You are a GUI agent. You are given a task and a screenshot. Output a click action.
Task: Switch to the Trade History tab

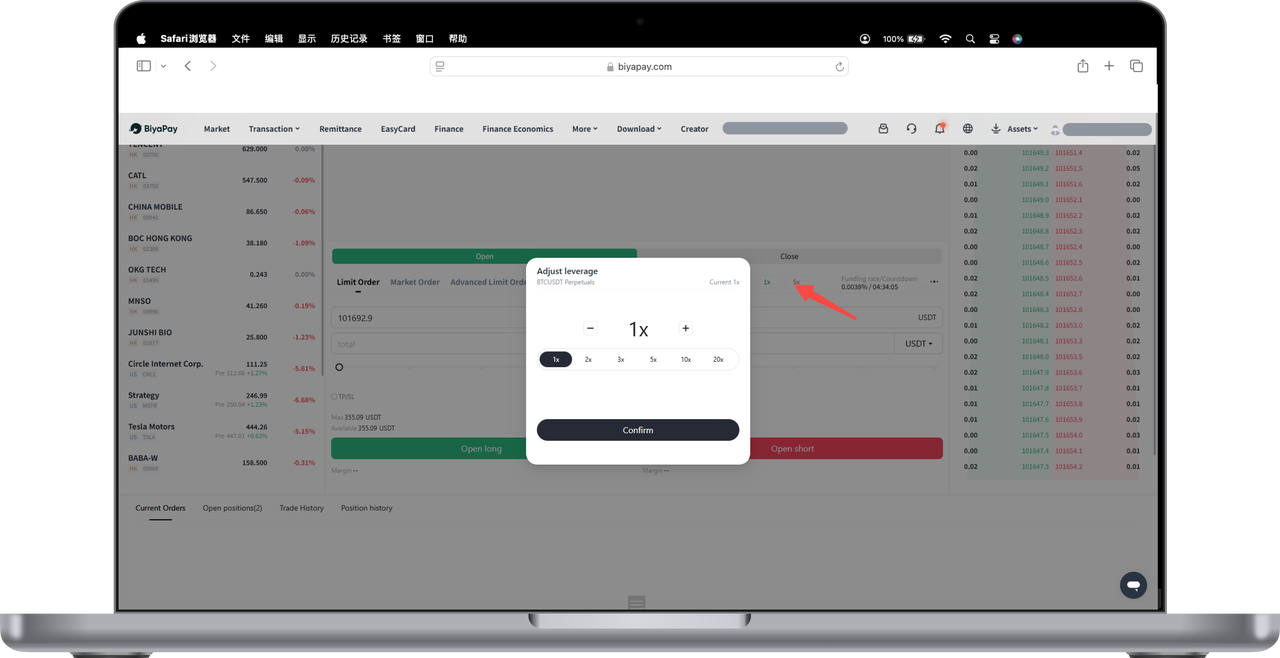pos(301,508)
